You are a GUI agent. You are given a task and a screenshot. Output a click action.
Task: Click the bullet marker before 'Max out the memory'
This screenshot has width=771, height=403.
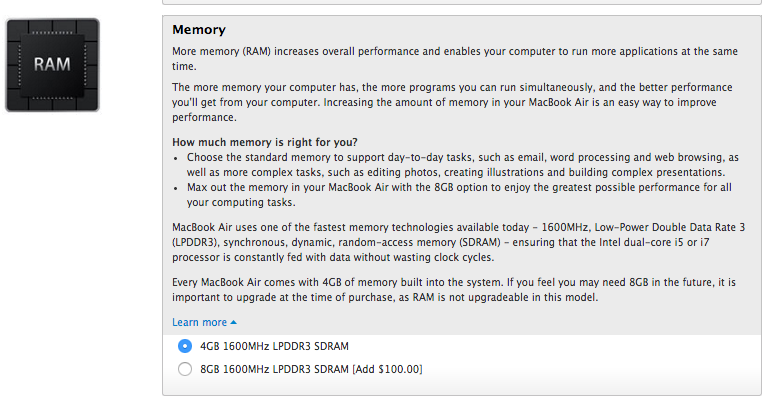tap(177, 187)
